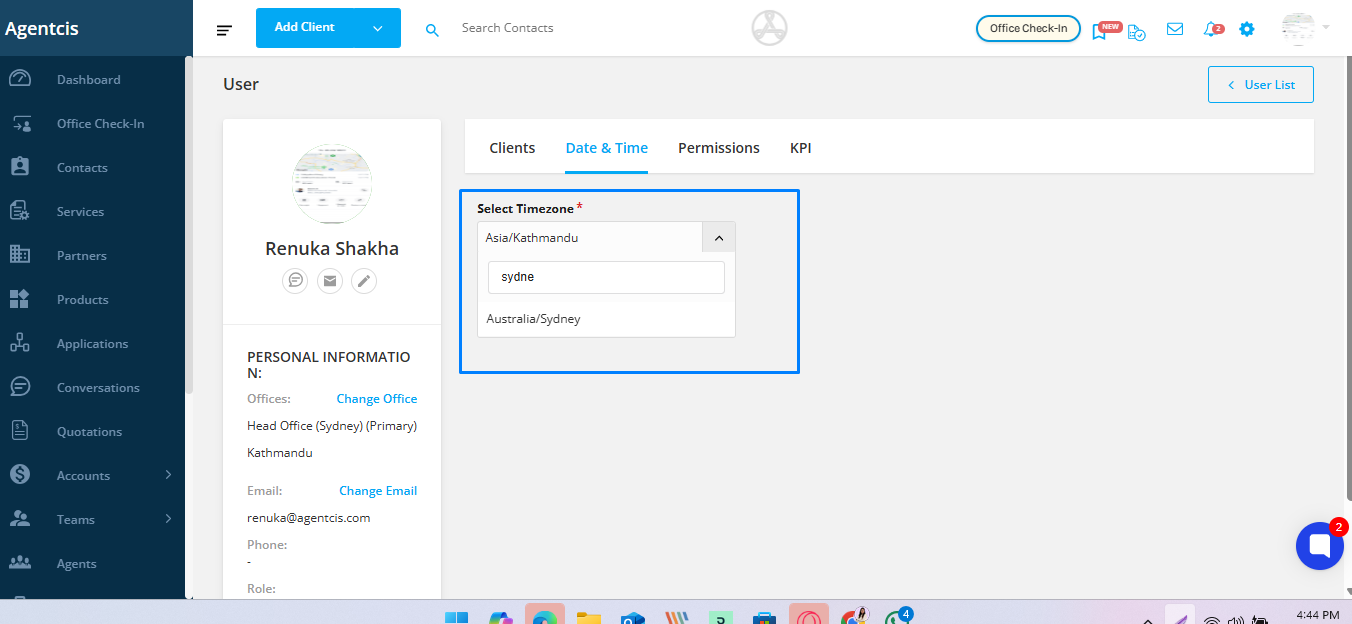Click the timezone search field containing sydne
1352x624 pixels.
(606, 278)
